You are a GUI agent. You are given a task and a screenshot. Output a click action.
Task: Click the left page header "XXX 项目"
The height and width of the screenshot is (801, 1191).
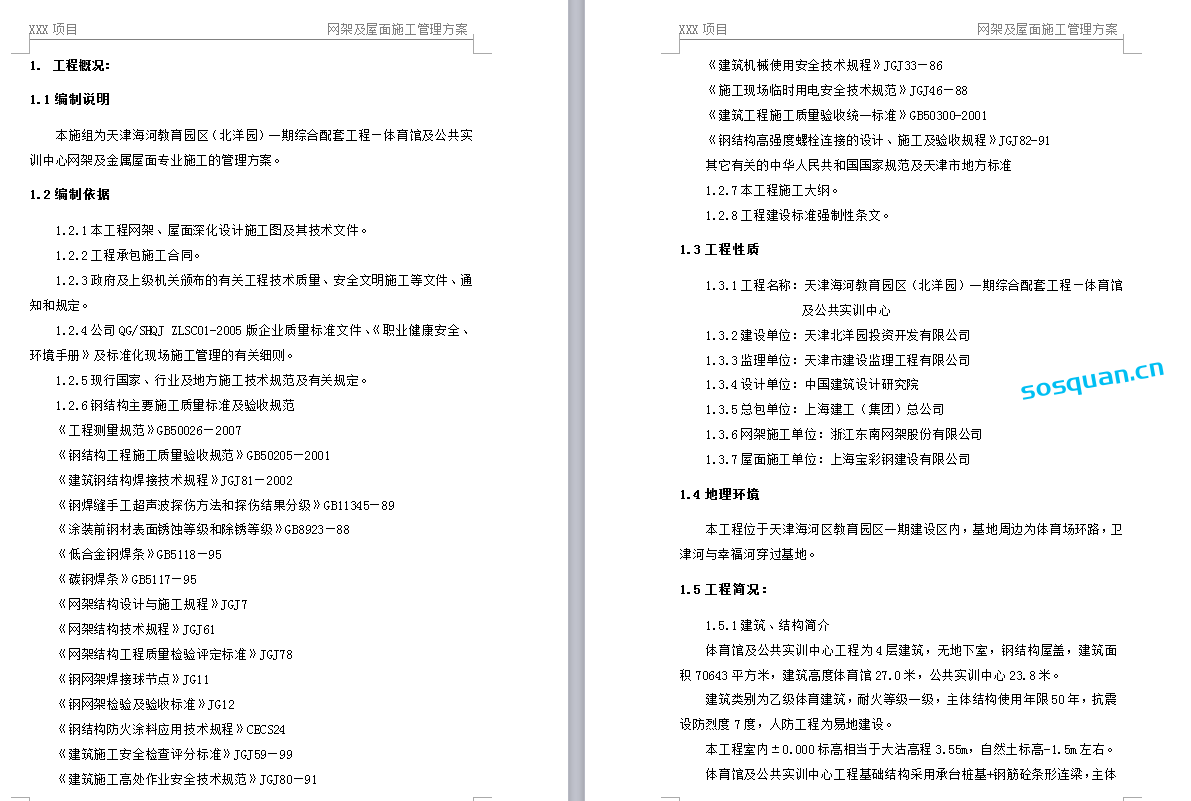[53, 30]
